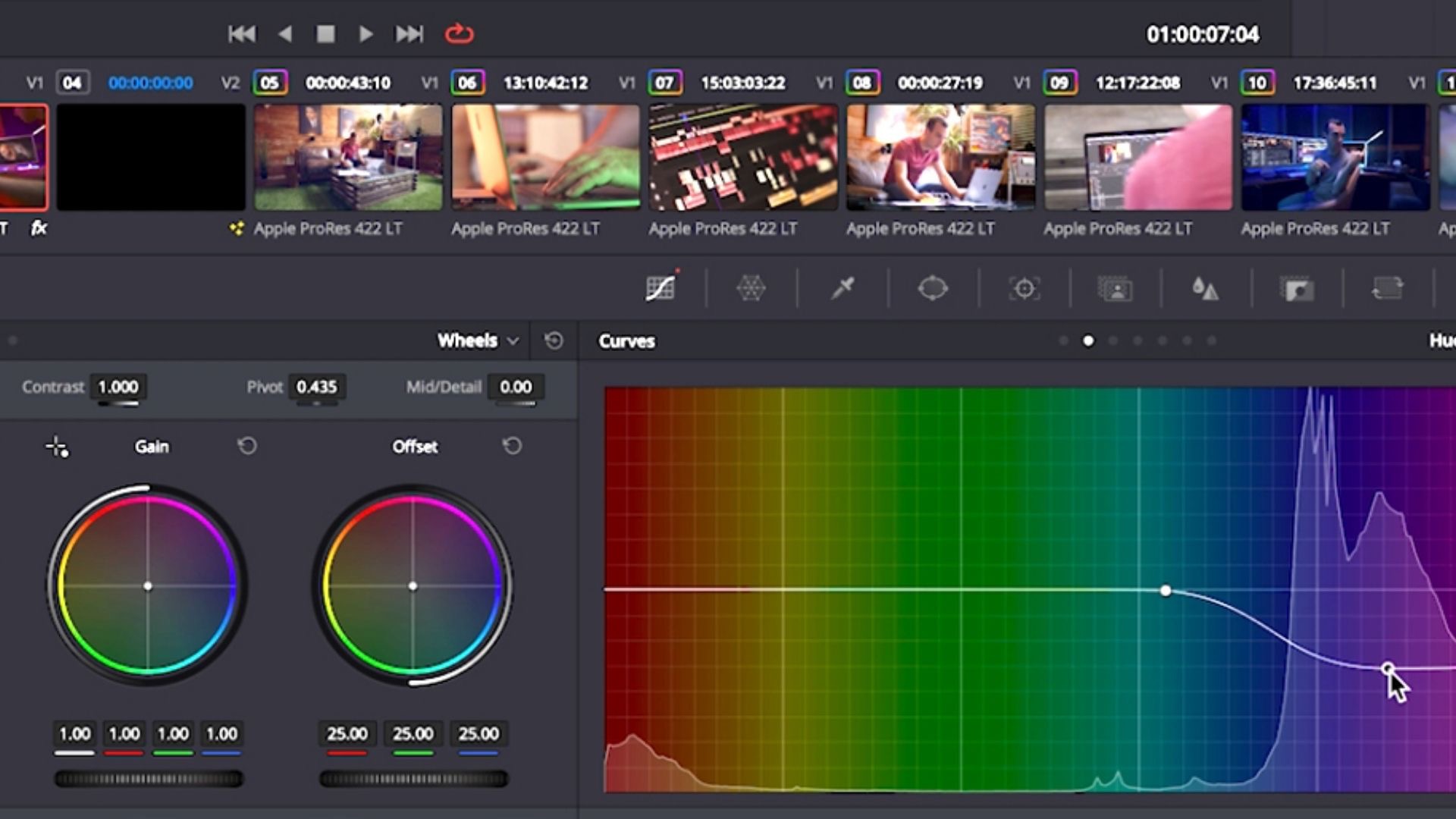Reset the Offset wheel
1456x819 pixels.
tap(513, 446)
